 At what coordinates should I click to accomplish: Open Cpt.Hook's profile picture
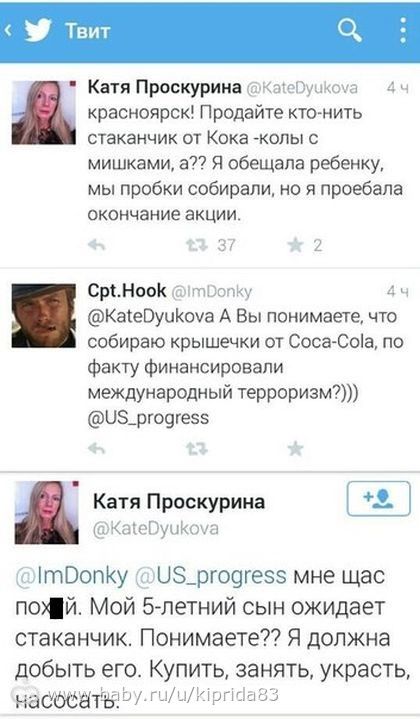tap(44, 315)
